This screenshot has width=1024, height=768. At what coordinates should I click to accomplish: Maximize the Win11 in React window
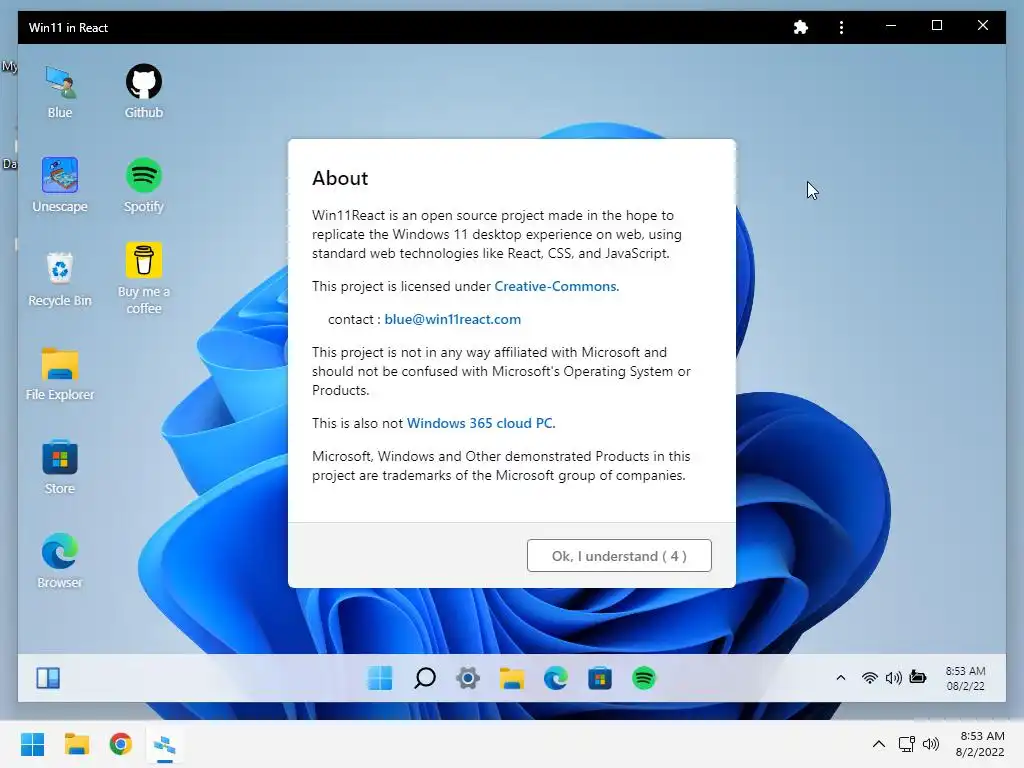936,25
